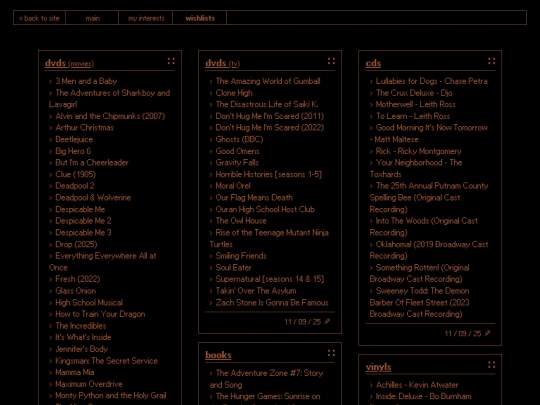The image size is (540, 405).
Task: Select the Clue (1985) entry
Action: 75,174
